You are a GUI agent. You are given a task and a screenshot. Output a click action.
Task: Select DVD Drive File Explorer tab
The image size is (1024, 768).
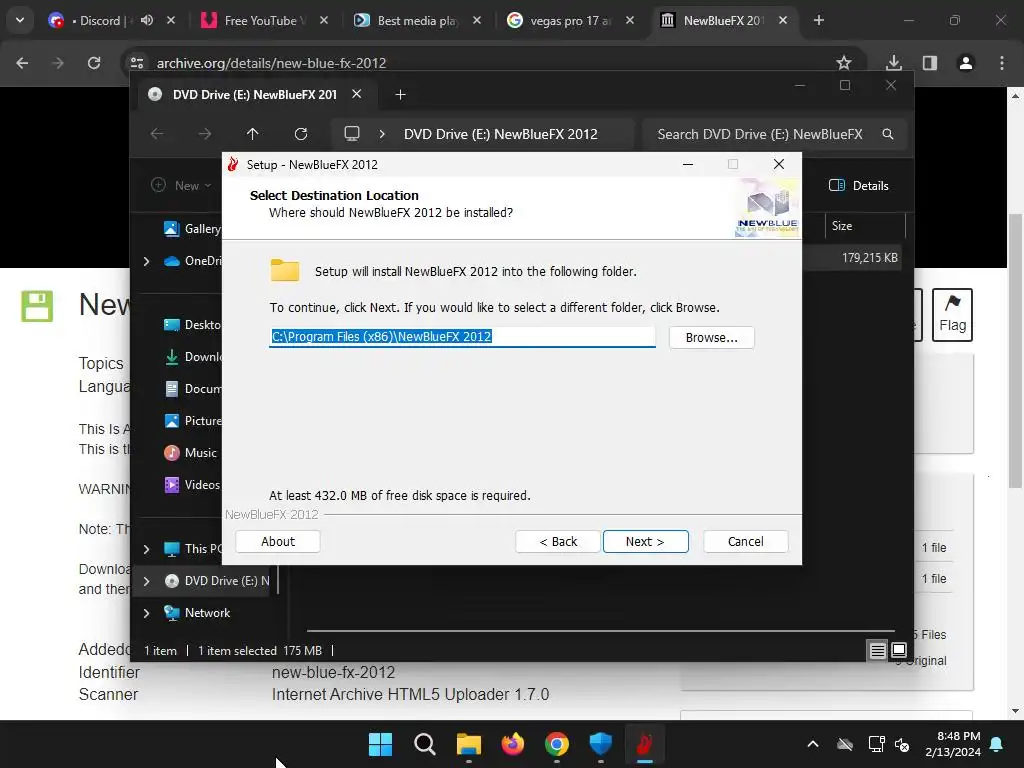click(x=255, y=95)
